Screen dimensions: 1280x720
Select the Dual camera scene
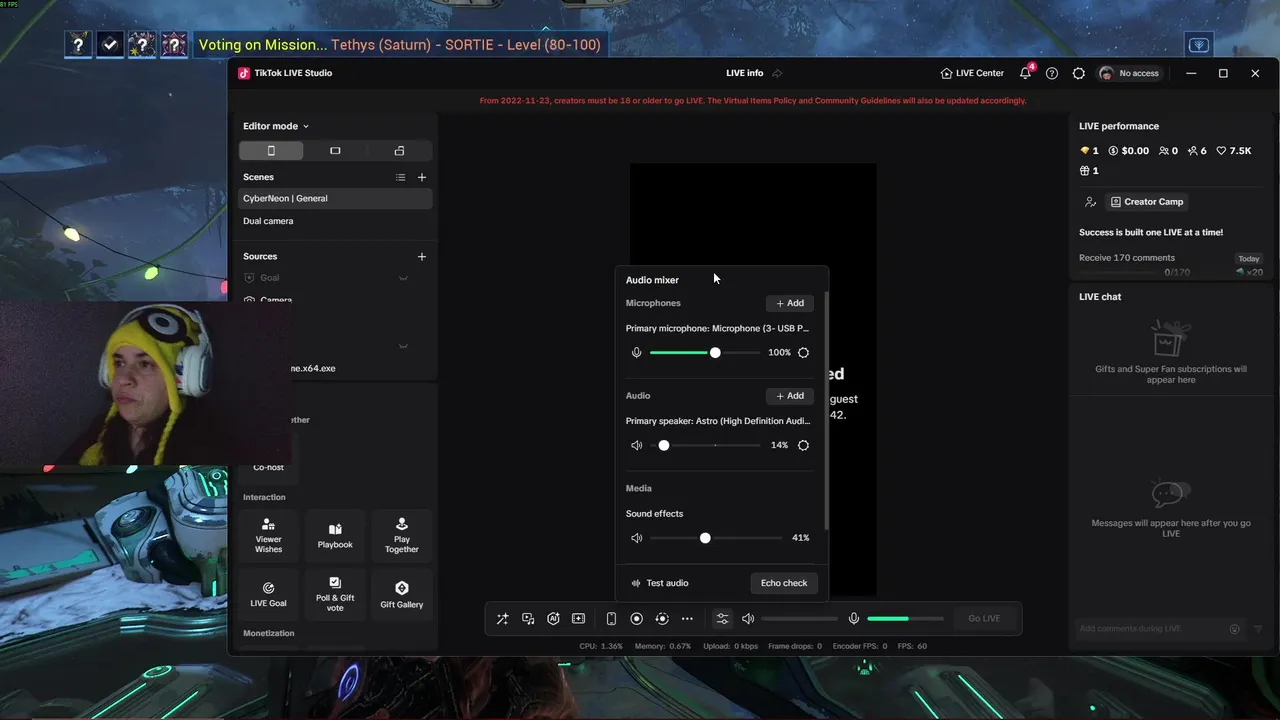click(x=335, y=221)
